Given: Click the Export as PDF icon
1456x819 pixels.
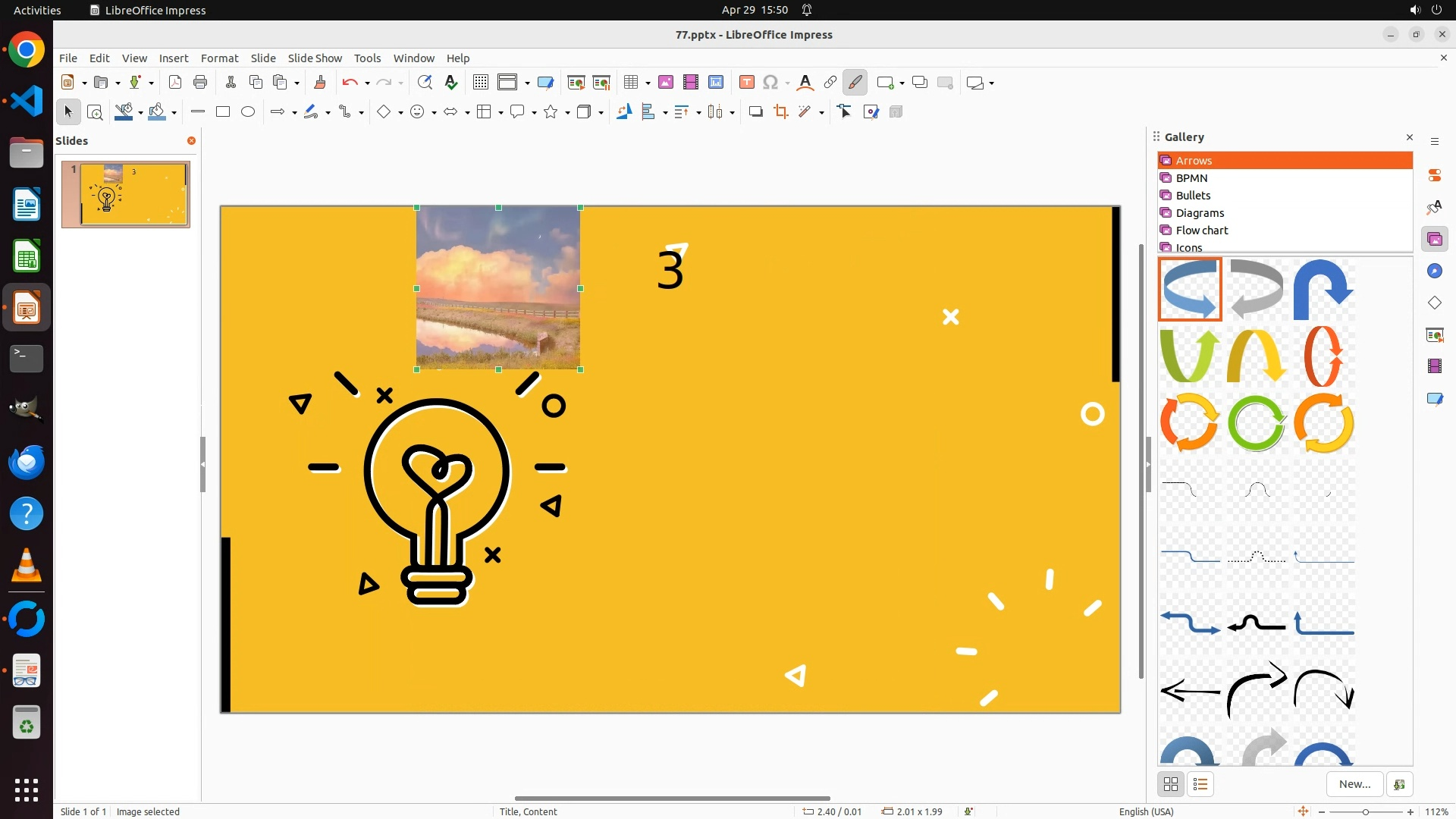Looking at the screenshot, I should 175,83.
